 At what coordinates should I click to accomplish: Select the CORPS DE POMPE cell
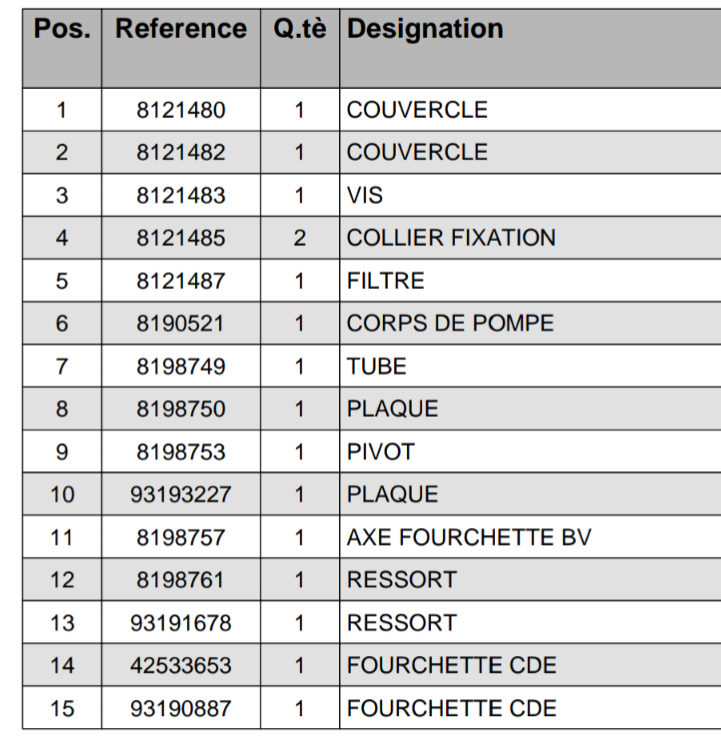point(450,324)
